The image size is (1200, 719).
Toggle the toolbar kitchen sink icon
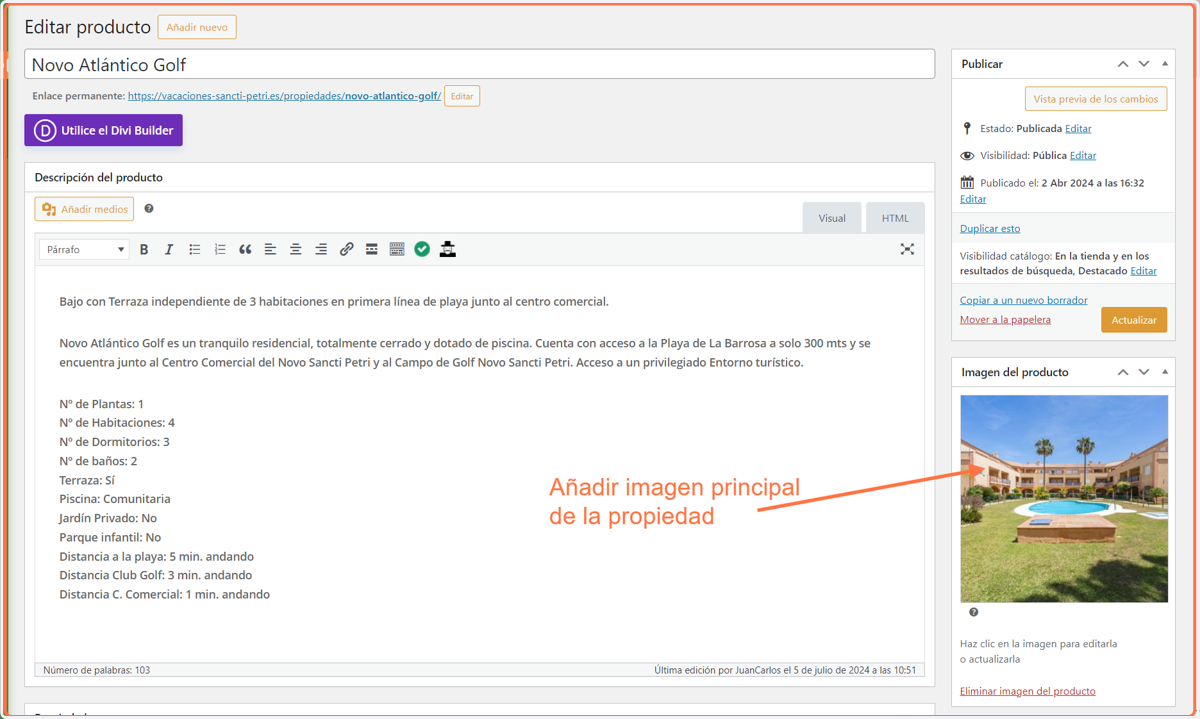[397, 249]
